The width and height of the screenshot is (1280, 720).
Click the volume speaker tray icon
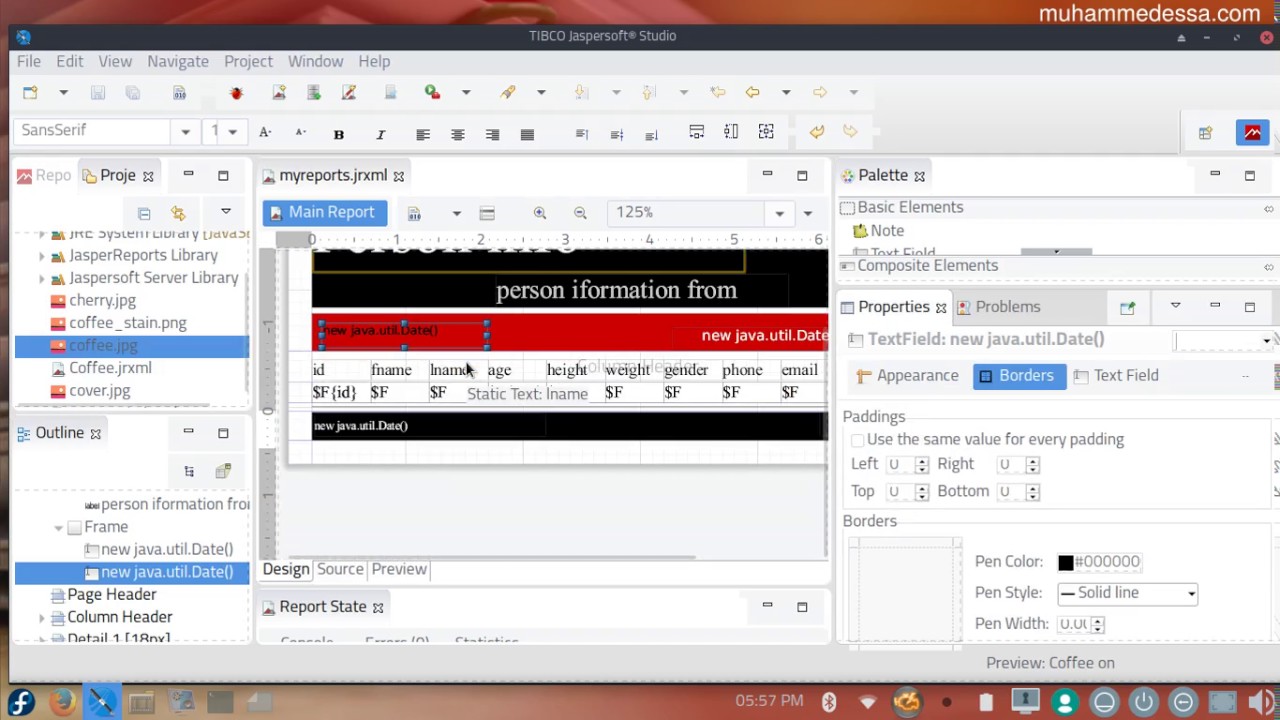[x=1261, y=701]
